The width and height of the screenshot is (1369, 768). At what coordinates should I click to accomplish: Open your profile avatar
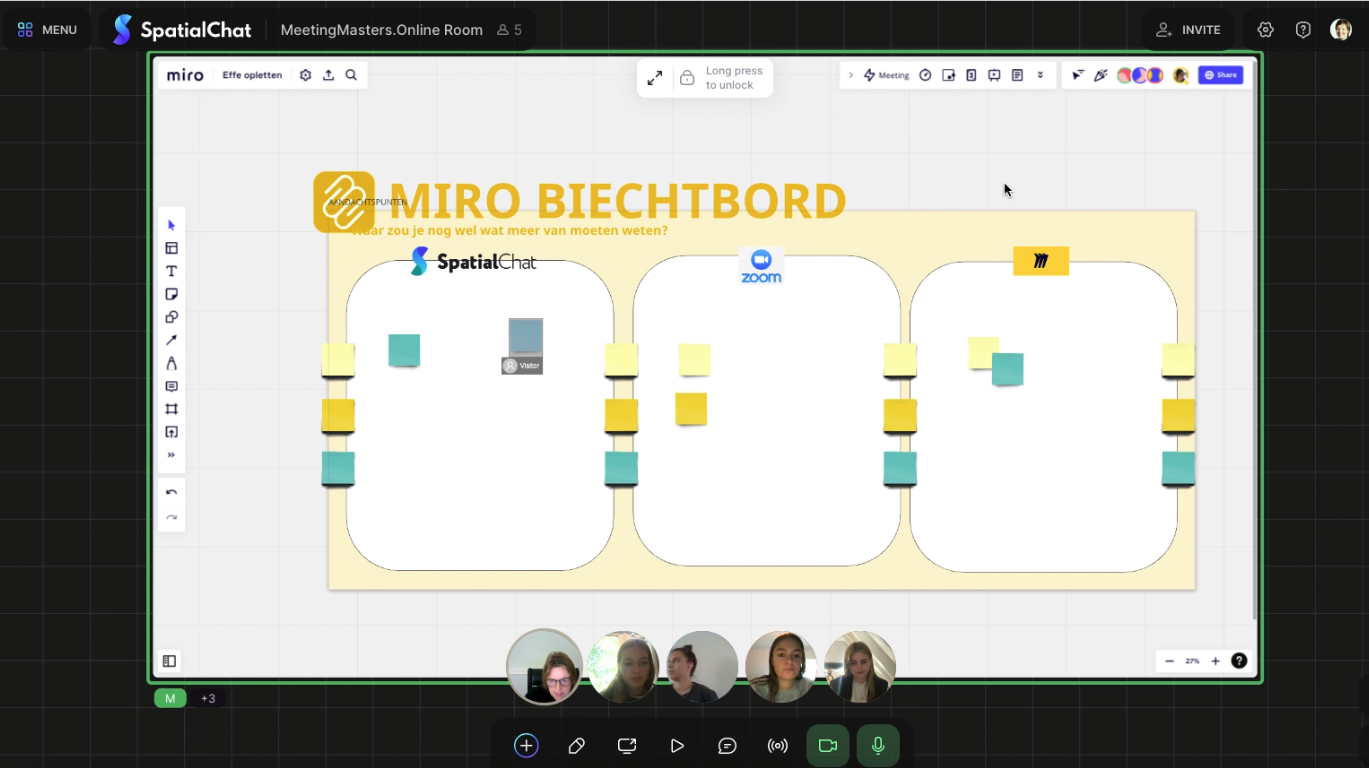click(1341, 30)
